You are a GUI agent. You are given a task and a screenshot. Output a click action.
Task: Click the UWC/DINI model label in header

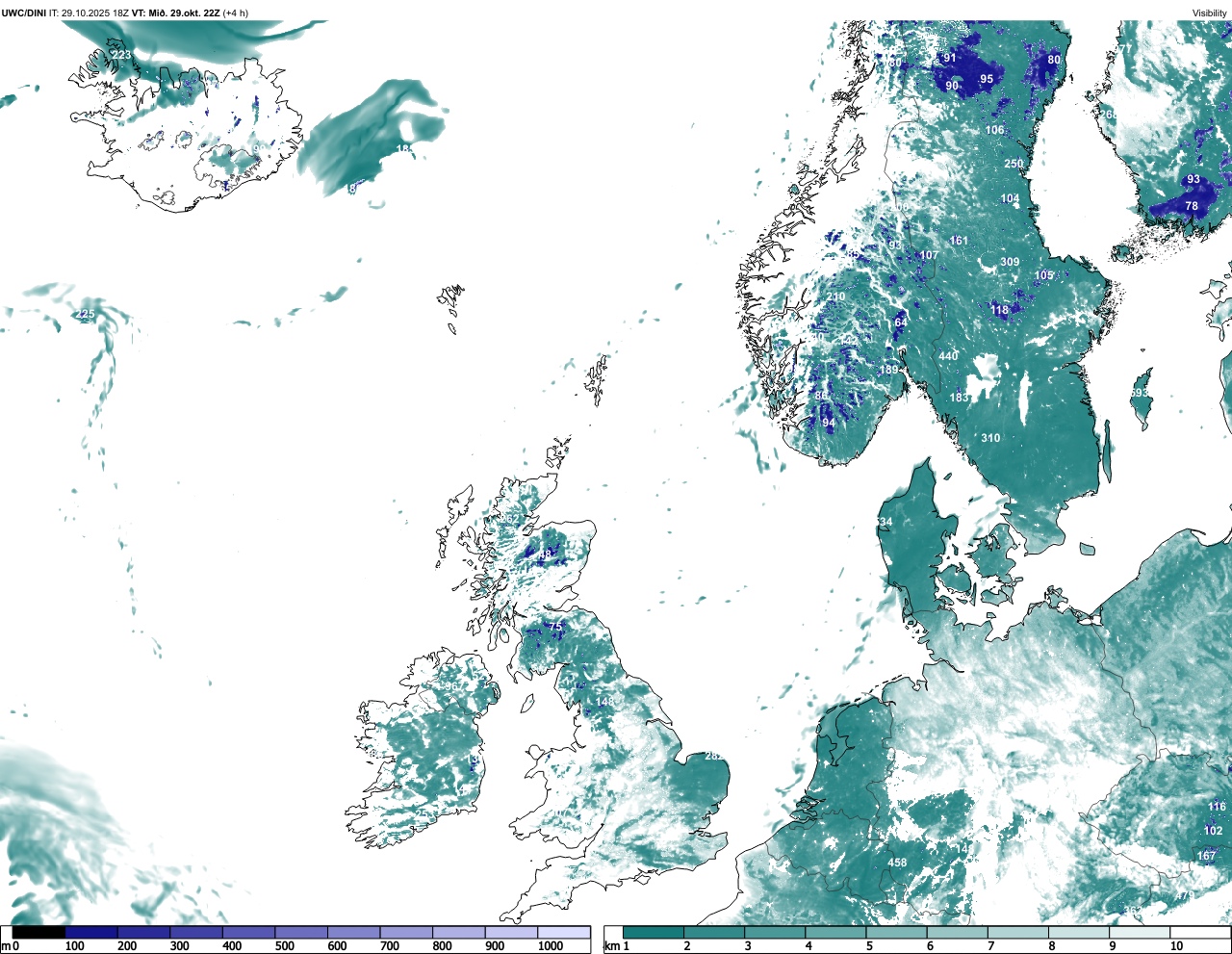[23, 13]
